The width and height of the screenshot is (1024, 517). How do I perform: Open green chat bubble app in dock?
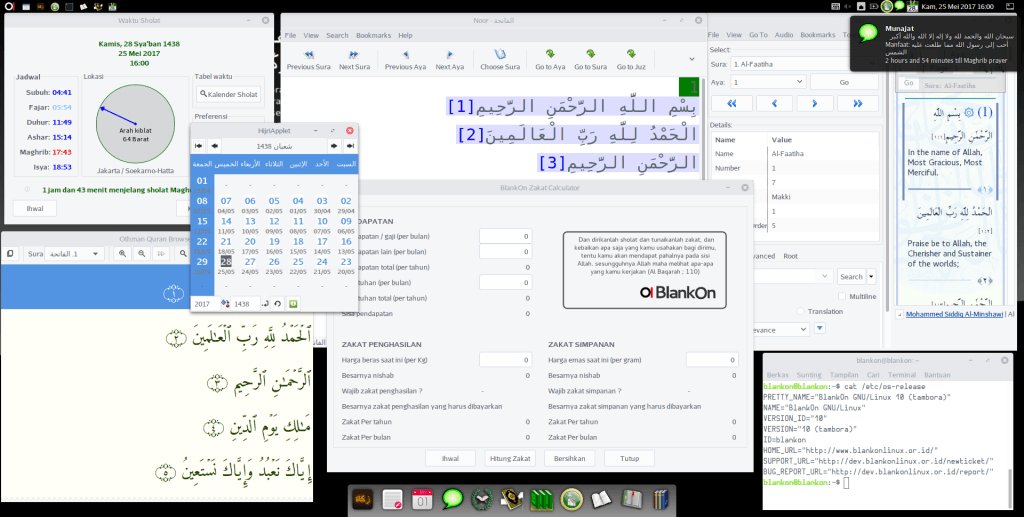[x=452, y=499]
